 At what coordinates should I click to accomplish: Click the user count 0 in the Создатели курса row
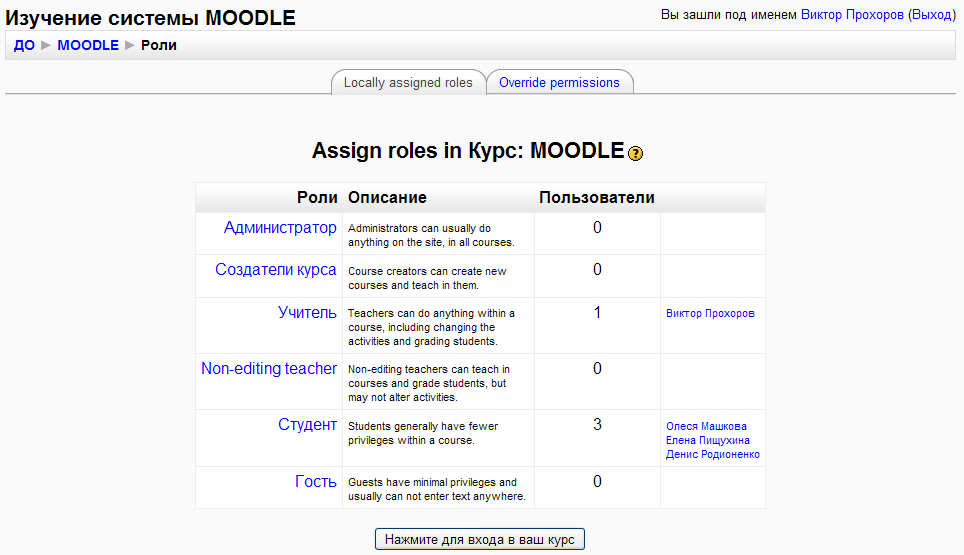click(x=597, y=270)
